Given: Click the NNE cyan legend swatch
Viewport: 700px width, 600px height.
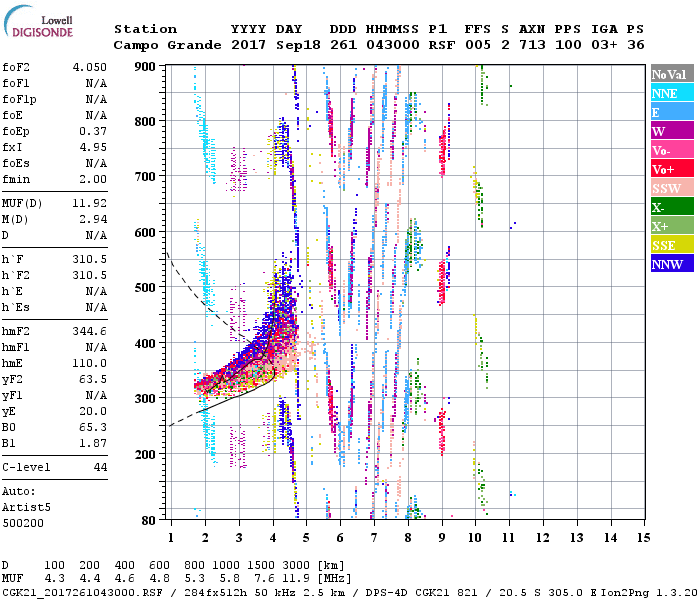Looking at the screenshot, I should pos(671,93).
